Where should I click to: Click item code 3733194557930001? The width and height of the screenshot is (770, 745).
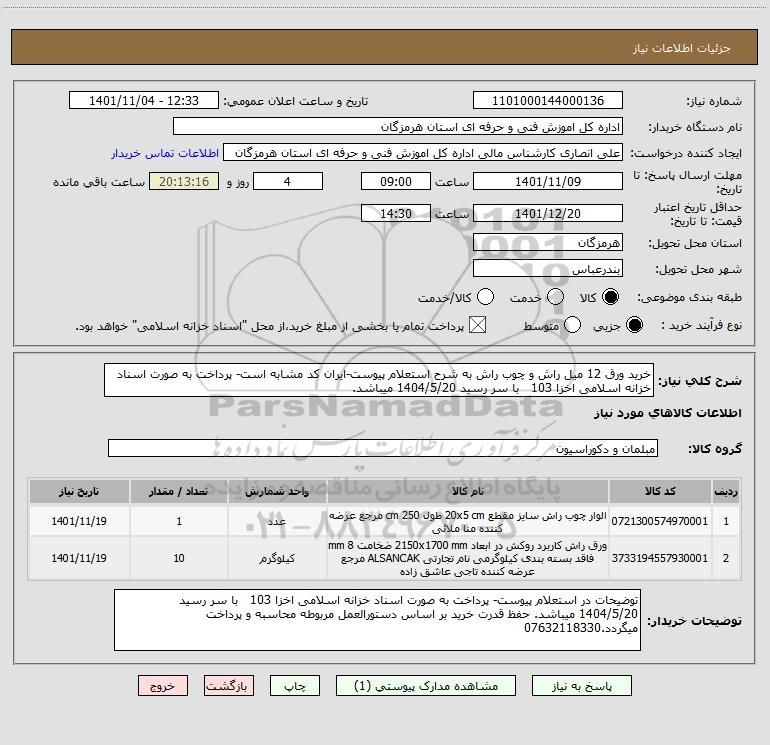click(660, 558)
